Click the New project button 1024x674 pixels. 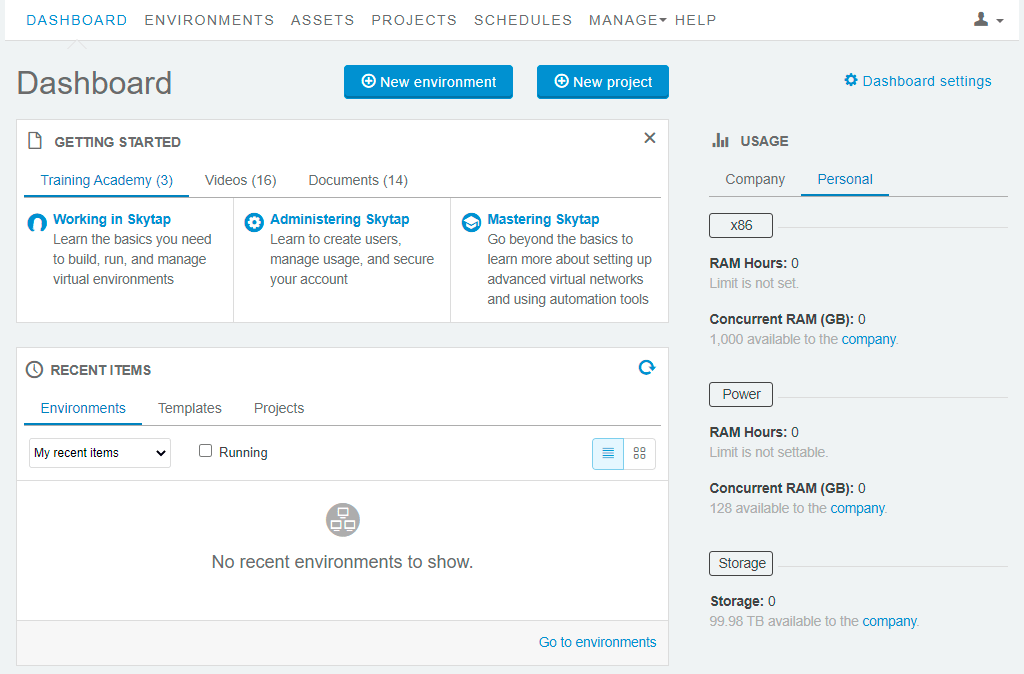603,82
